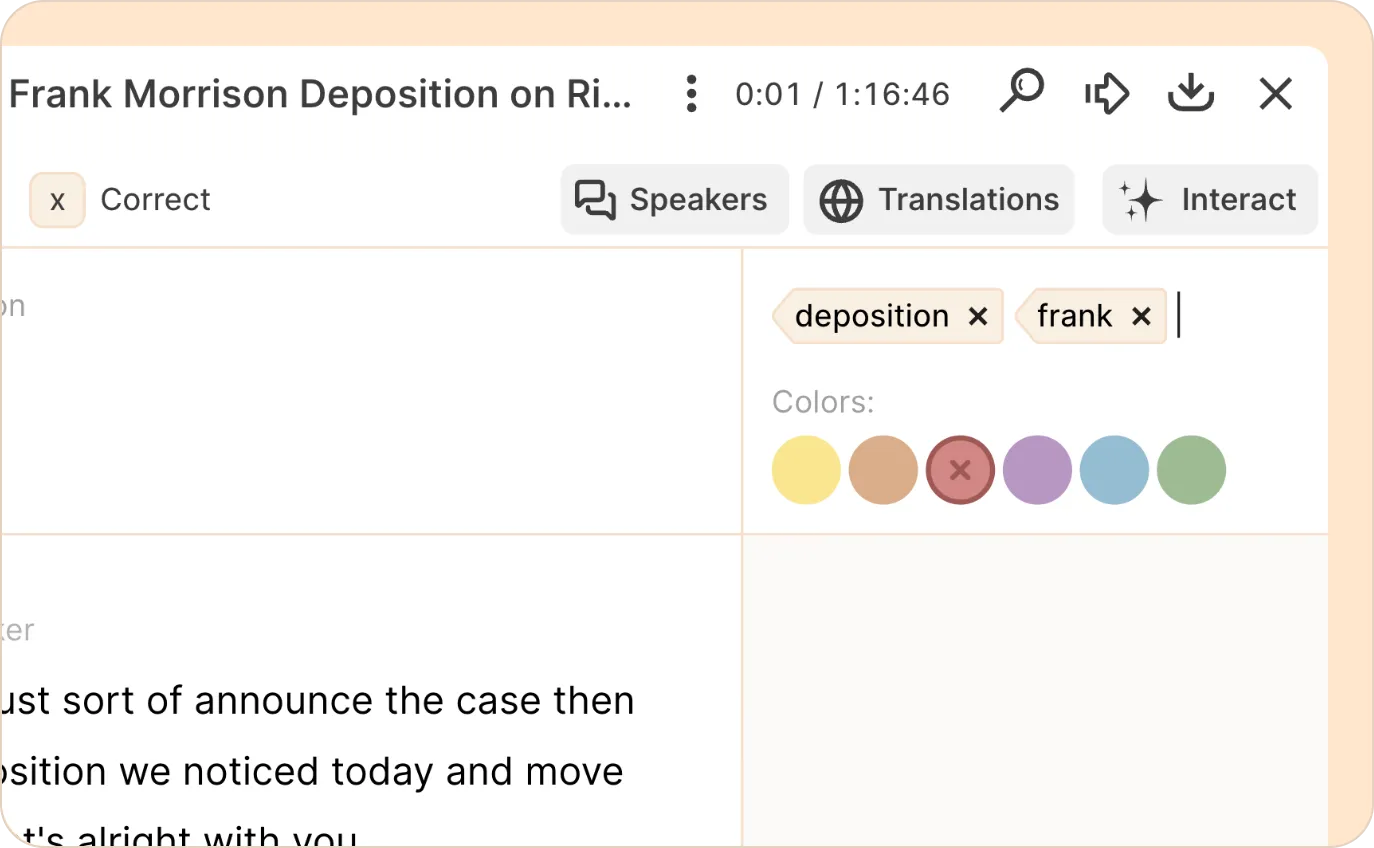
Task: Close the transcript with the X icon
Action: pyautogui.click(x=1275, y=94)
